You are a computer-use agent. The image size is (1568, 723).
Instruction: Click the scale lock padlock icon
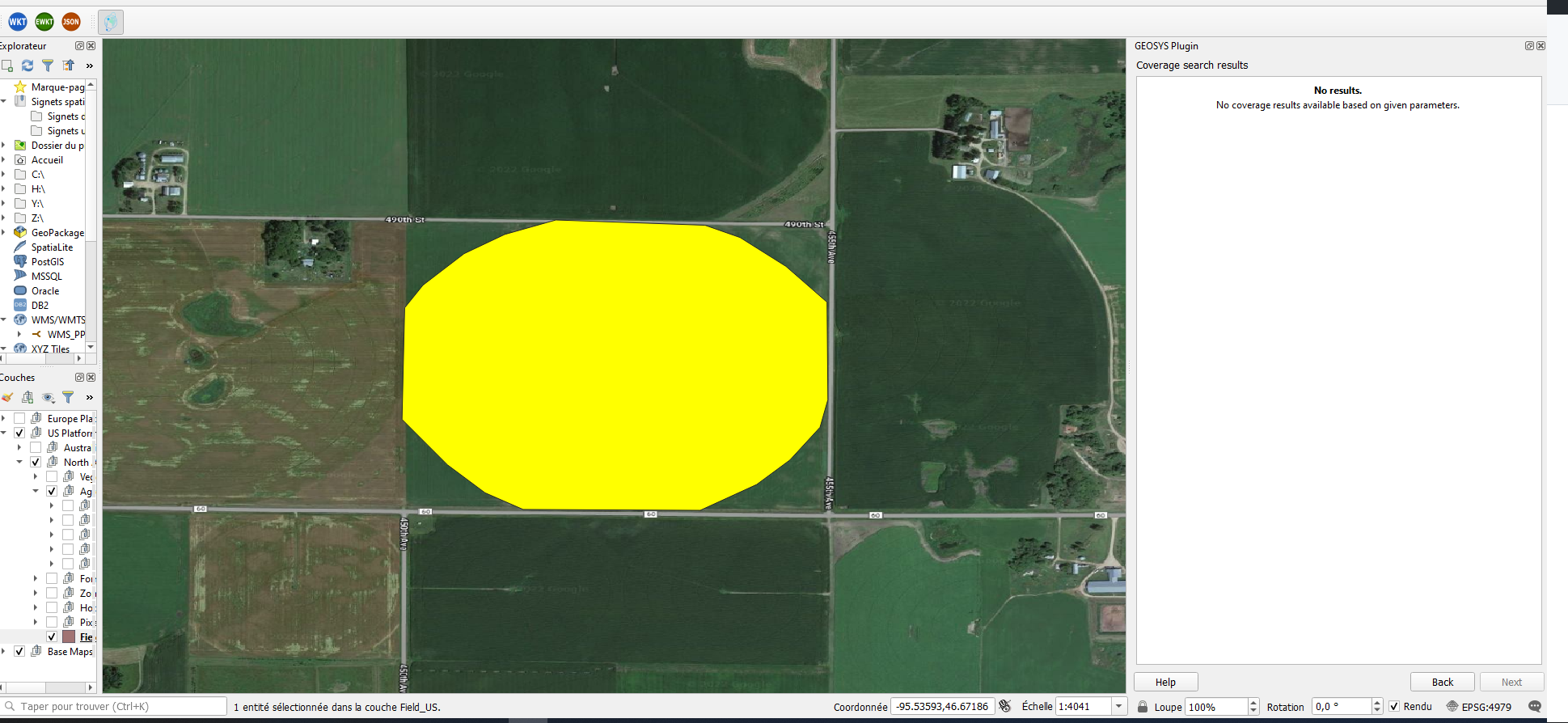click(x=1143, y=706)
